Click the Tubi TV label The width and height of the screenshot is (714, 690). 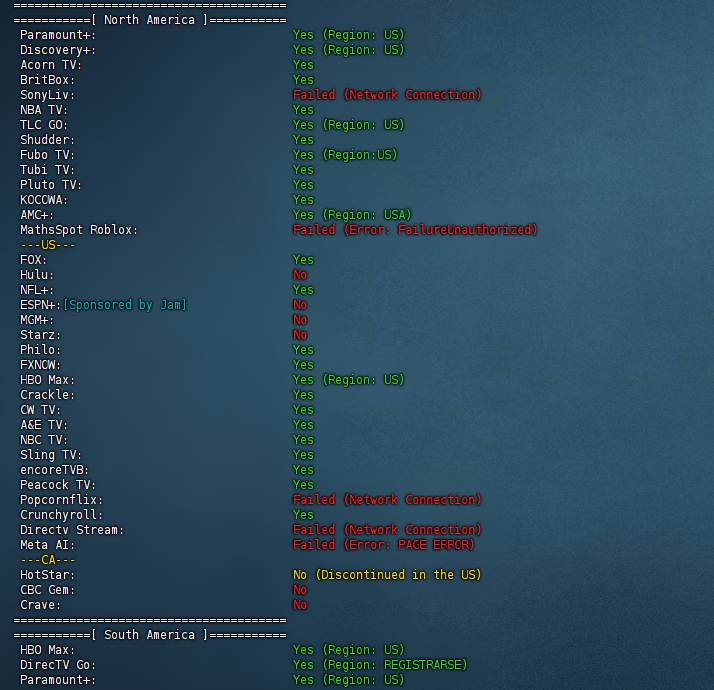[47, 170]
